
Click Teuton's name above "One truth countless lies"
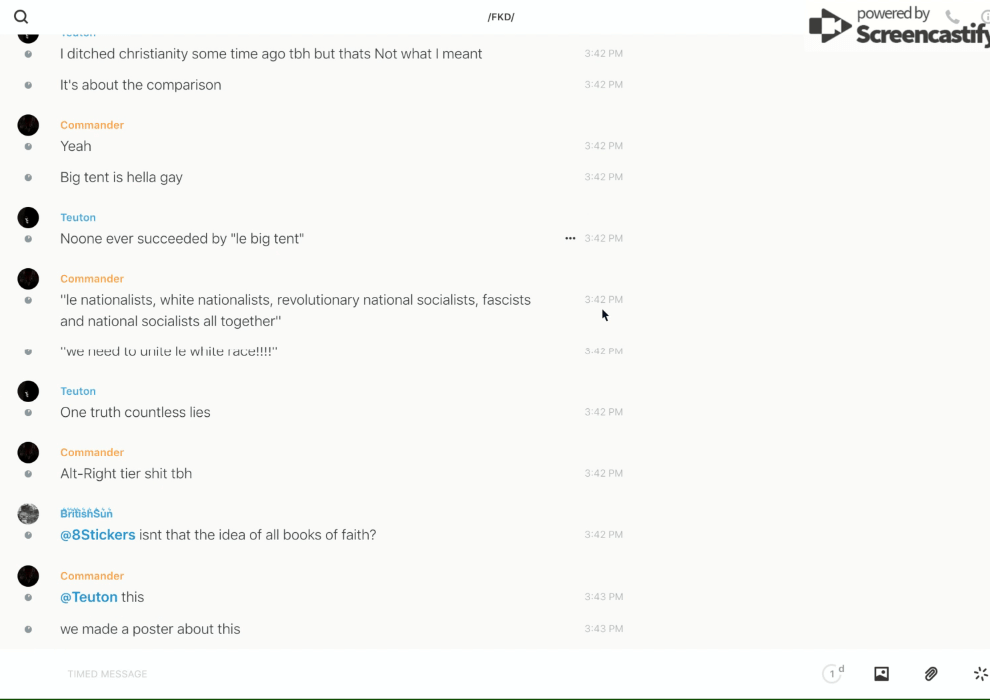tap(78, 391)
